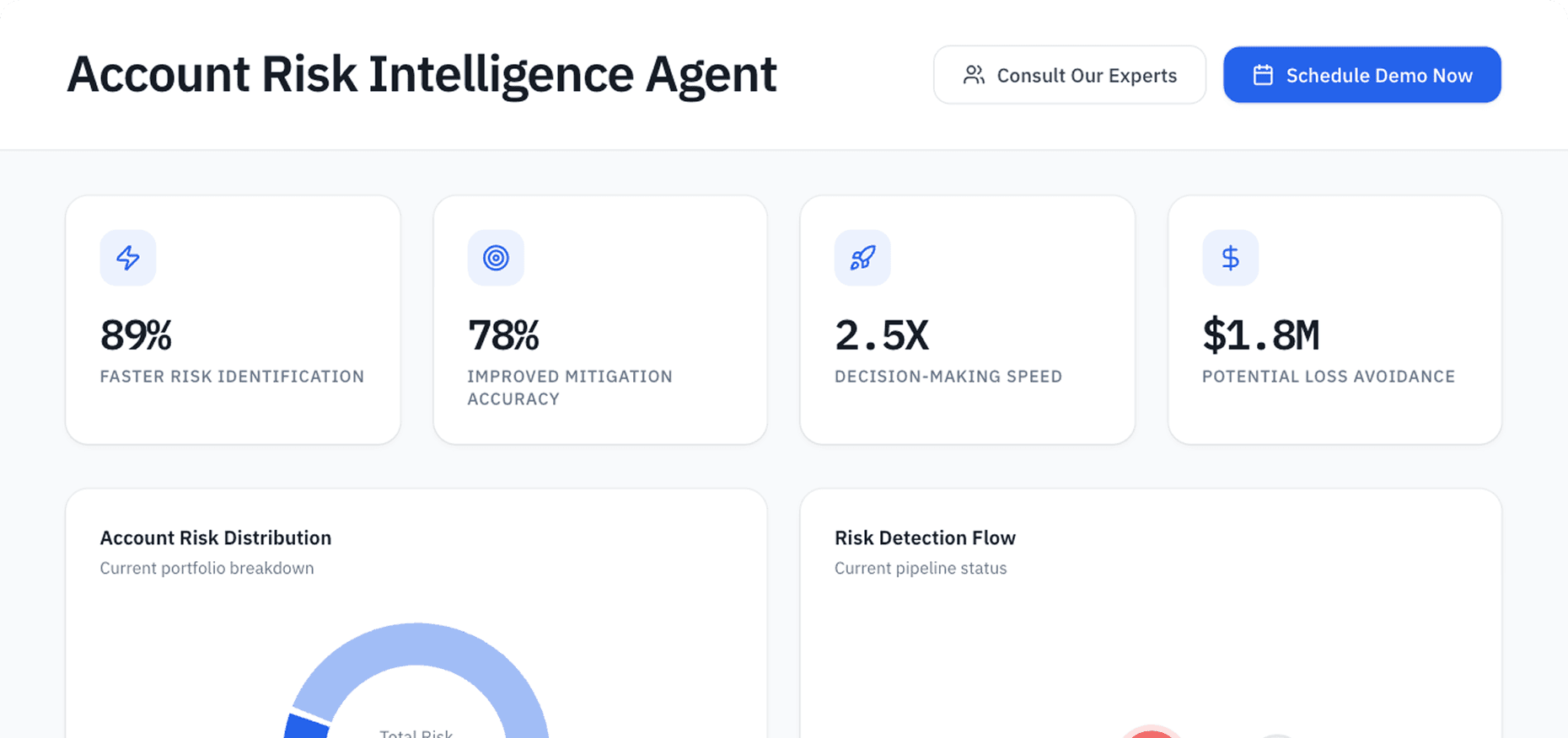
Task: Open the Consult Our Experts dialog
Action: point(1069,74)
